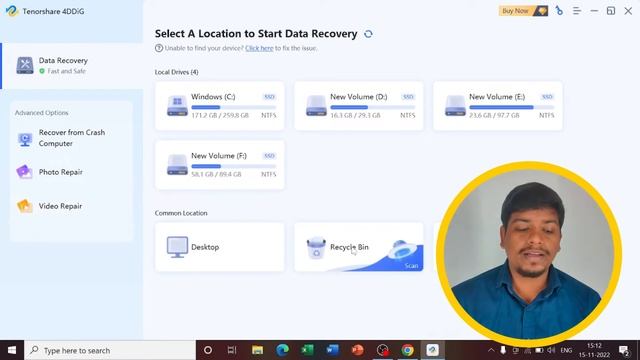Click the Buy Now button
Image resolution: width=640 pixels, height=360 pixels.
pyautogui.click(x=523, y=11)
